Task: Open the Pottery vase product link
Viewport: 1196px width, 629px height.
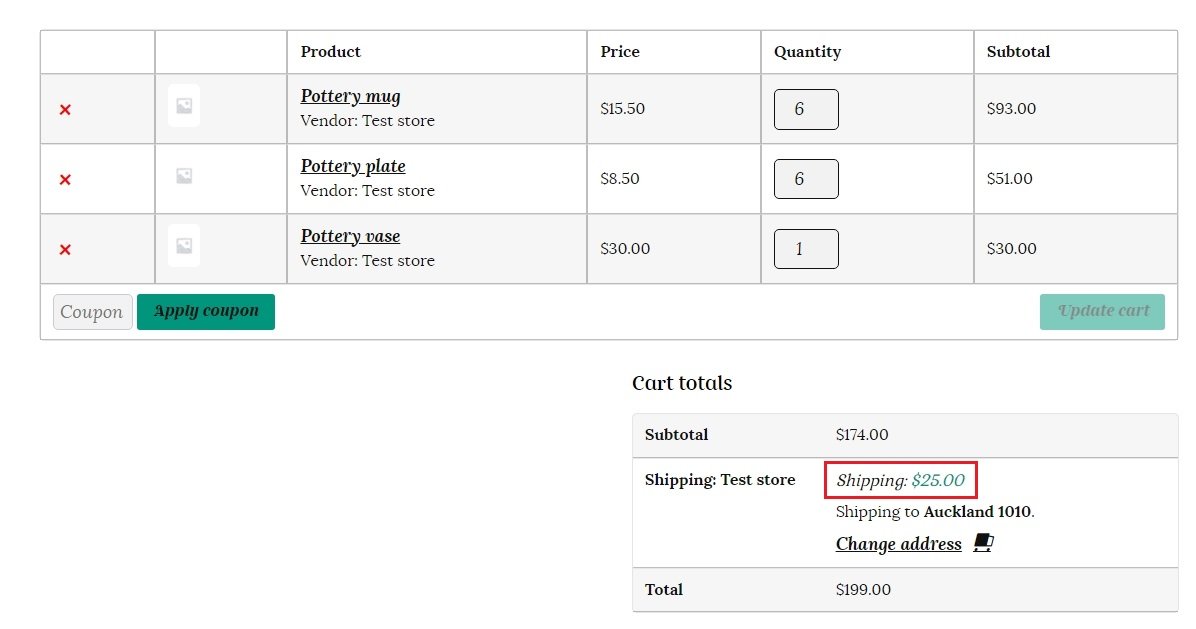Action: (350, 237)
